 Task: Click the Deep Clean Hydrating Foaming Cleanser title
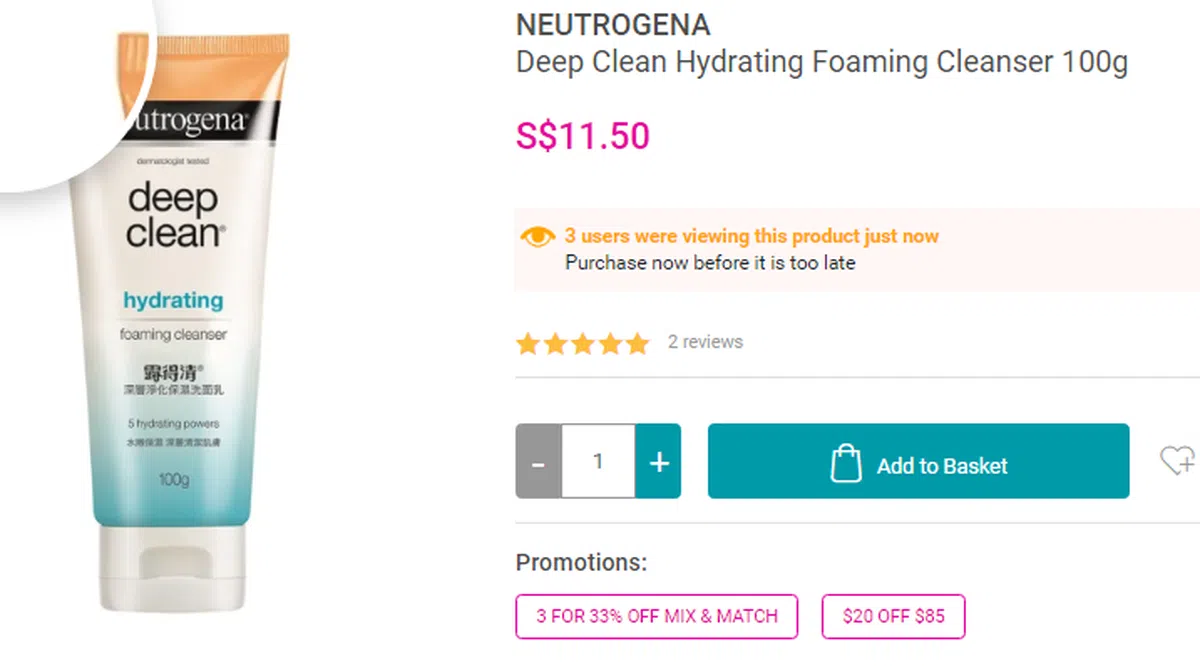pos(821,62)
